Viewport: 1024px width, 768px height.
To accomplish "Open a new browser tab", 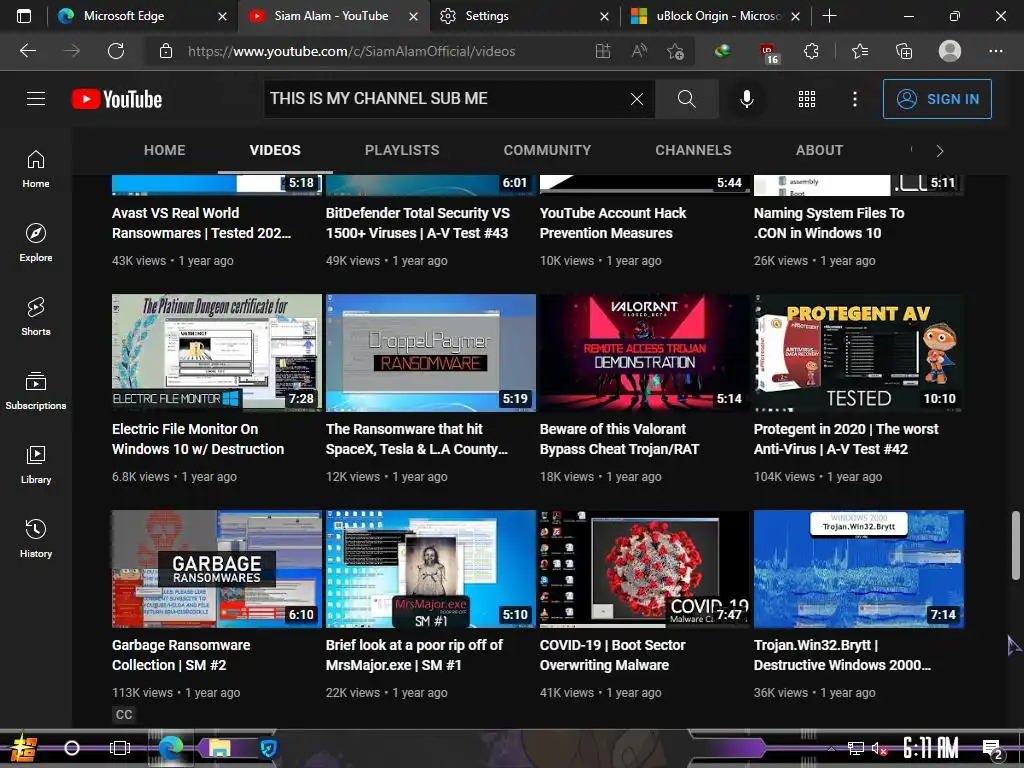I will pyautogui.click(x=829, y=16).
